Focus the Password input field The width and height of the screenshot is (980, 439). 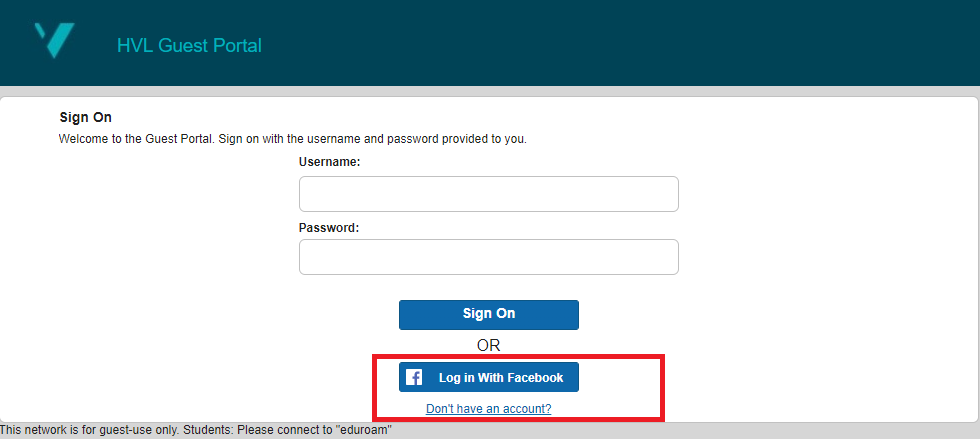(x=488, y=257)
